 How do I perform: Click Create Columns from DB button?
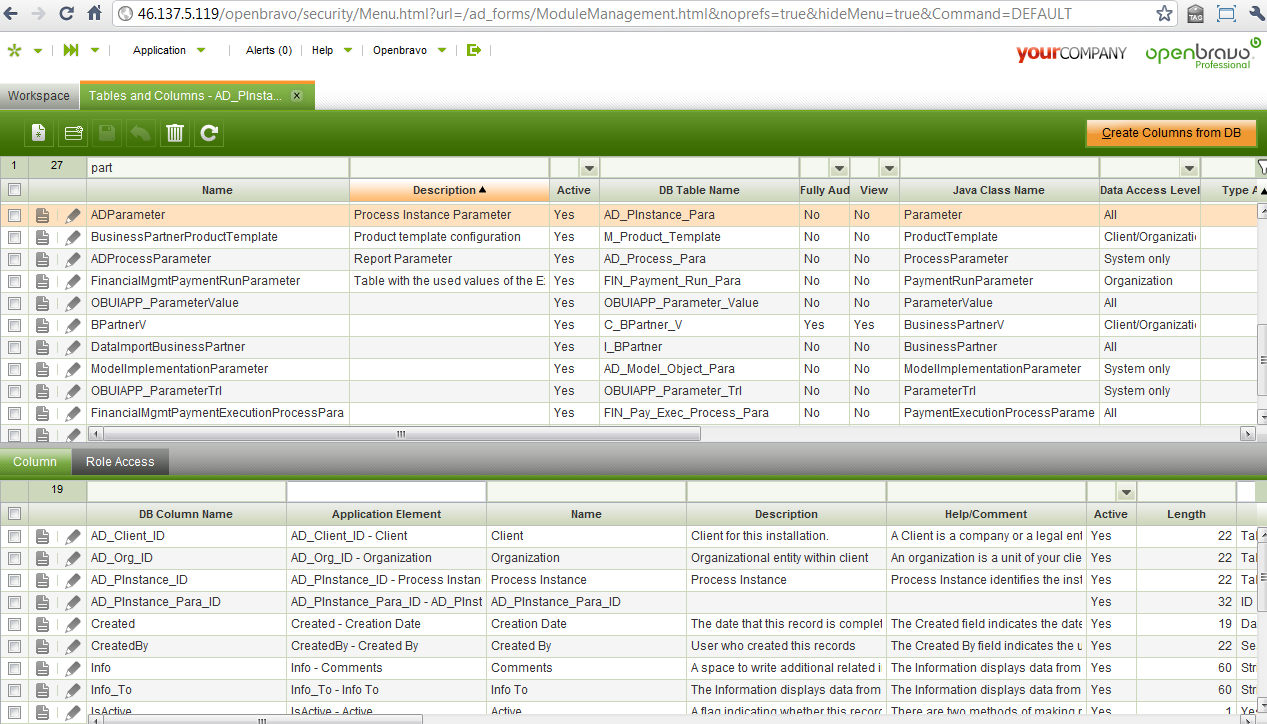(x=1171, y=133)
